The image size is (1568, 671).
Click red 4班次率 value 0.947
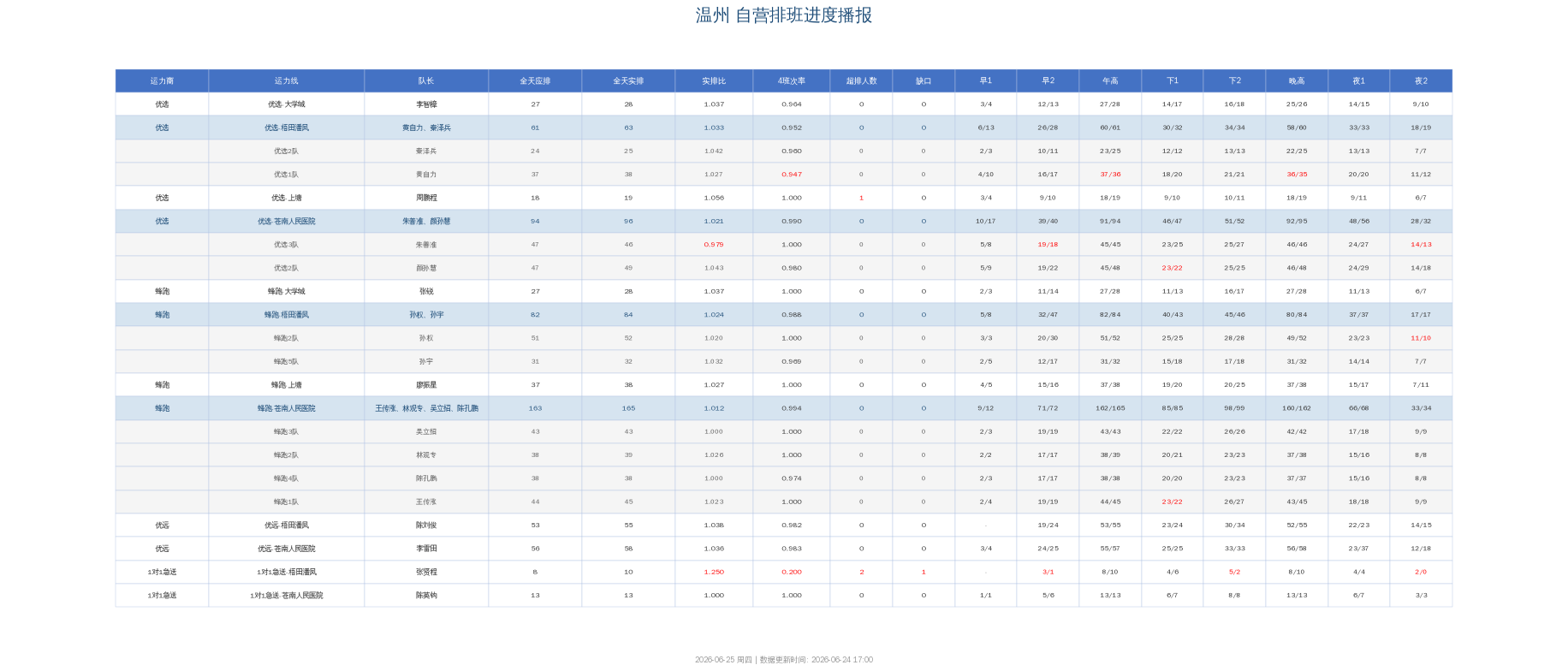(x=792, y=175)
